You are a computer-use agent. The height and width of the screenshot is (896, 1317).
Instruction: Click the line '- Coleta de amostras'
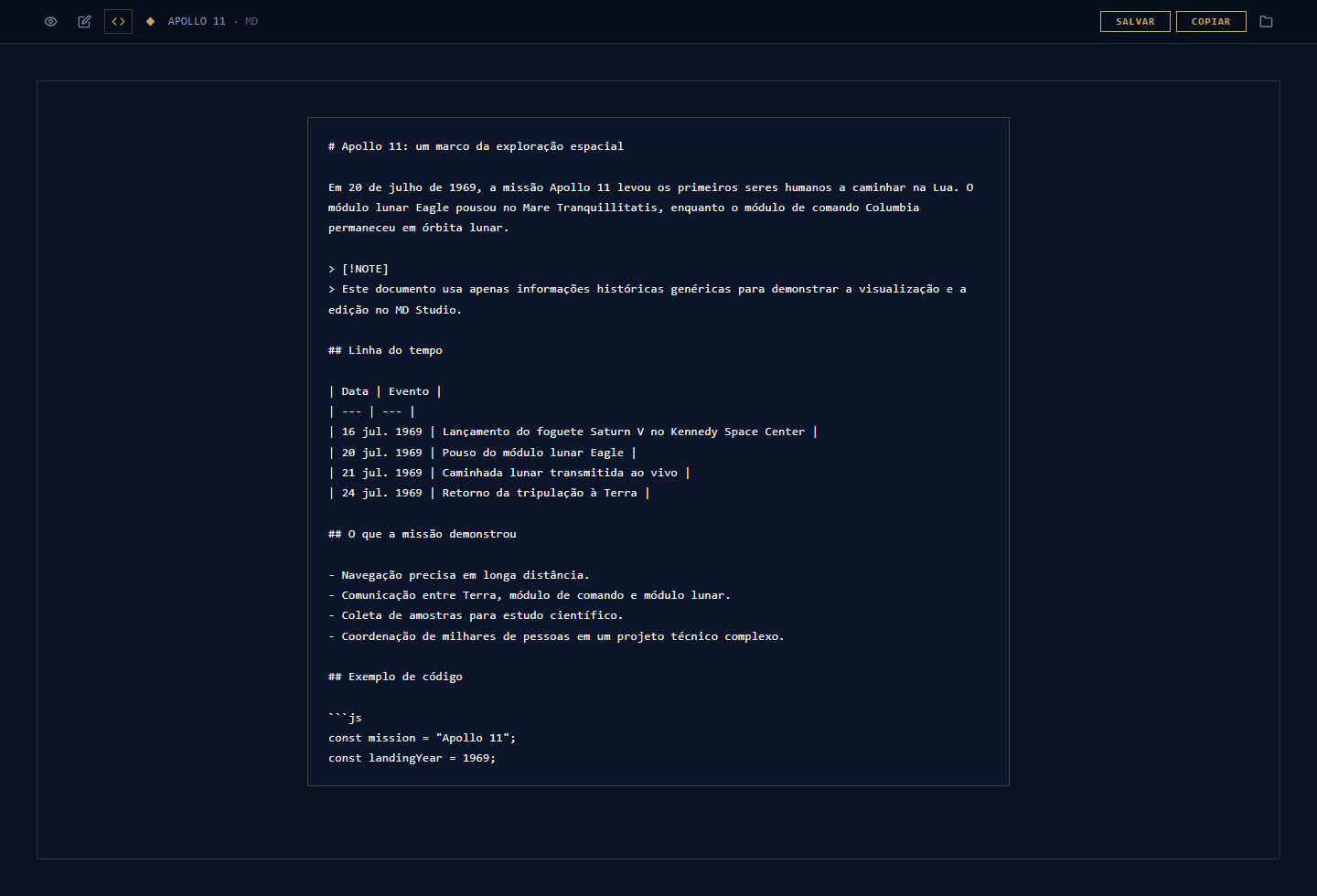click(x=476, y=615)
